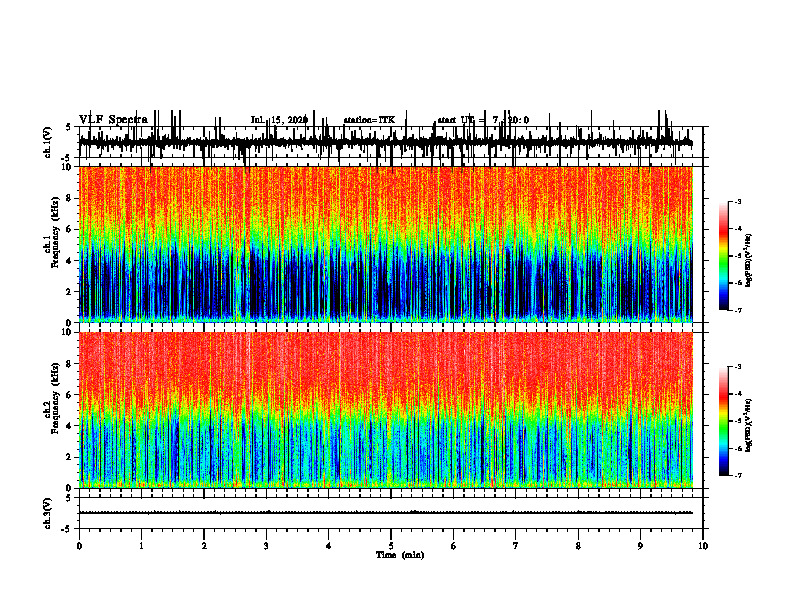The height and width of the screenshot is (612, 792).
Task: Click the "-7" label on ch.2 color bar
Action: click(x=737, y=475)
